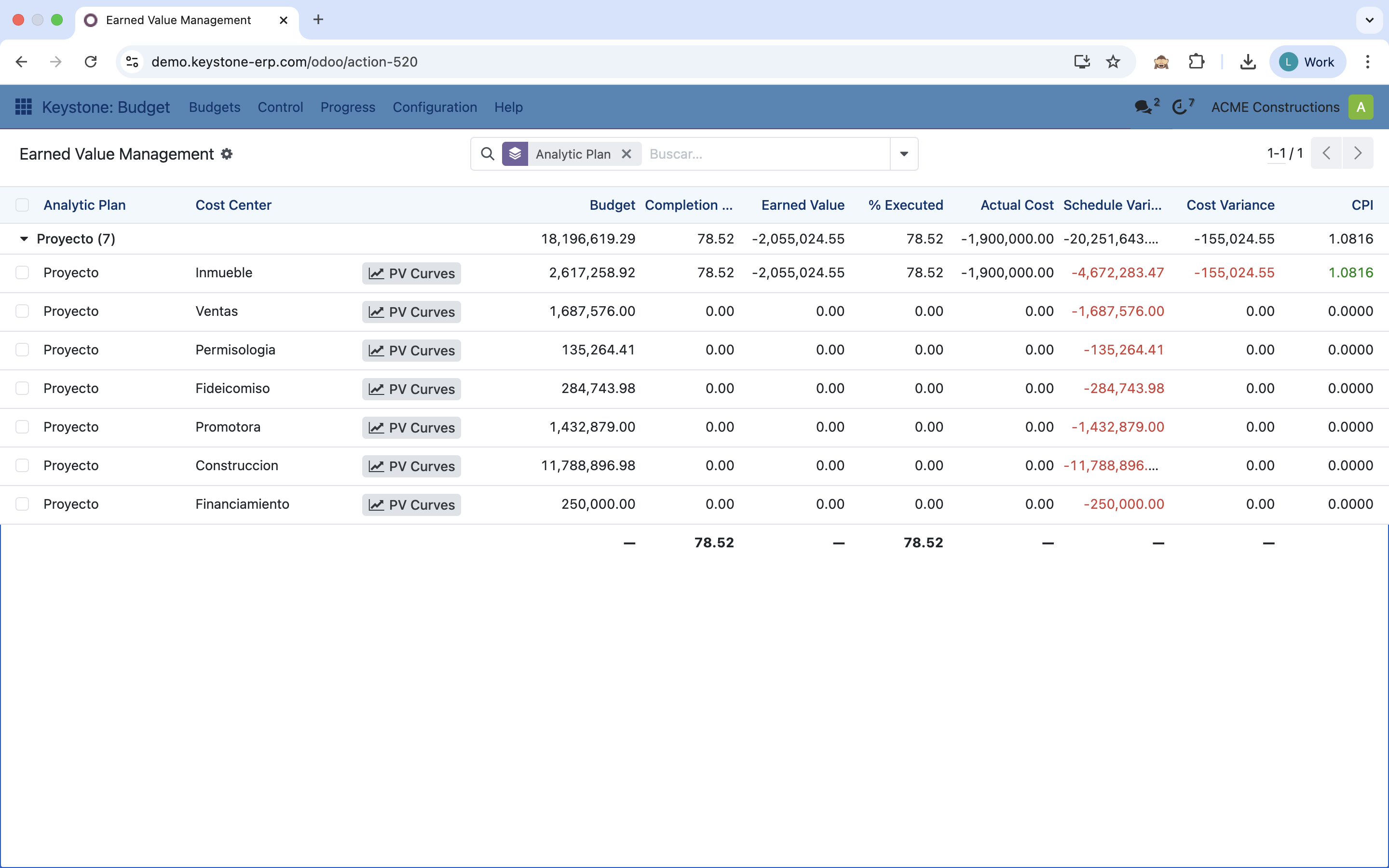Collapse the Proyecto (7) group
This screenshot has width=1389, height=868.
click(24, 239)
